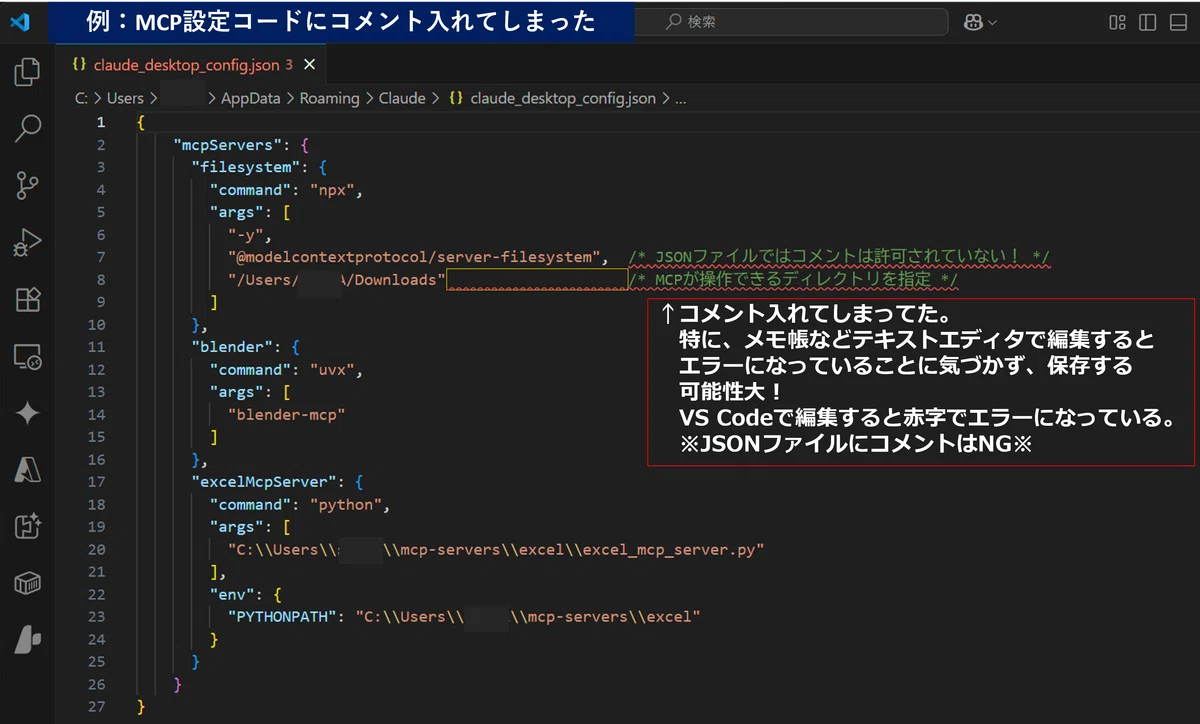Click the "@modelcontextprotocol/server-filesystem" string
Screen dimensions: 1200x724
tap(412, 257)
